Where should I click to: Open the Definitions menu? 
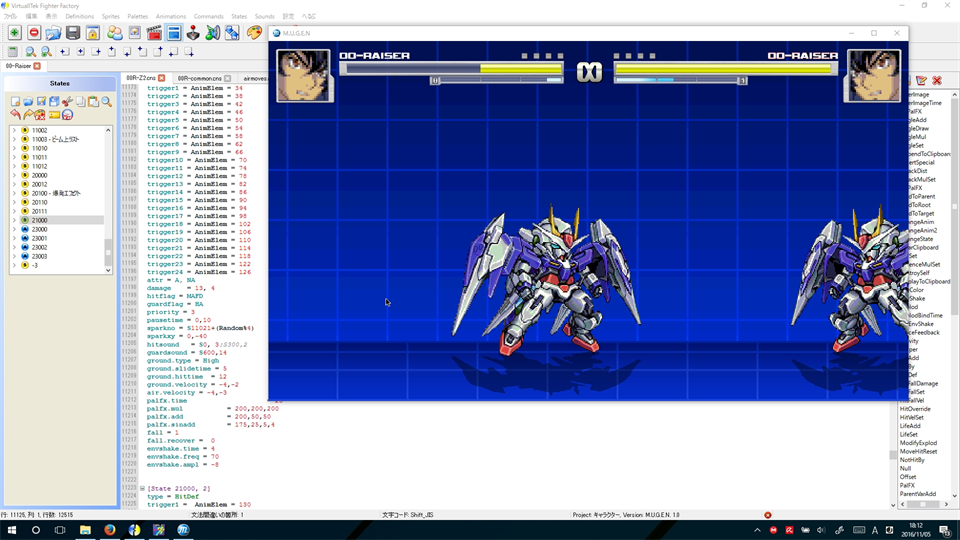(80, 17)
